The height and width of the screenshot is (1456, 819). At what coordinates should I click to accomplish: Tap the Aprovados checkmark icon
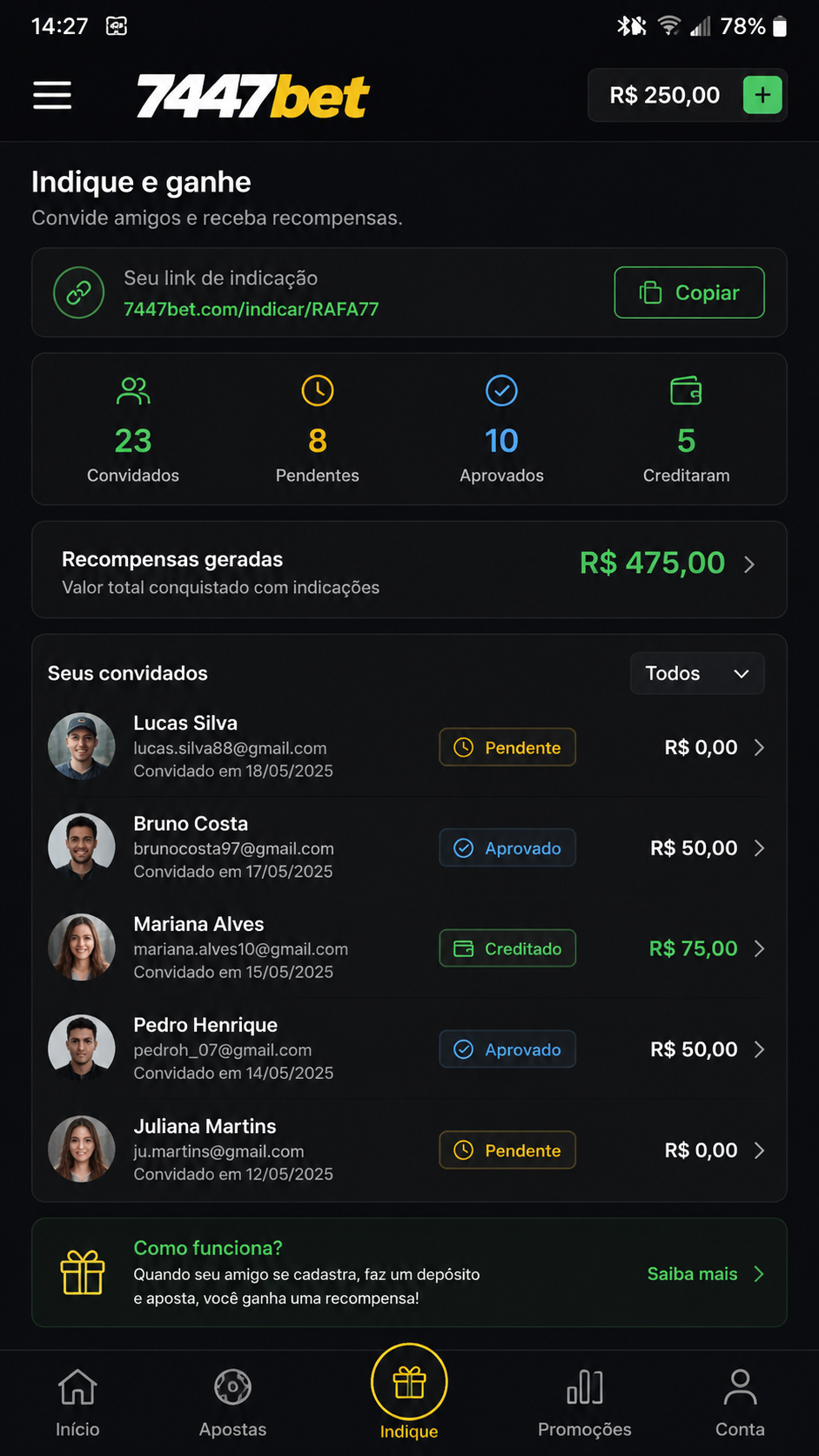(501, 390)
